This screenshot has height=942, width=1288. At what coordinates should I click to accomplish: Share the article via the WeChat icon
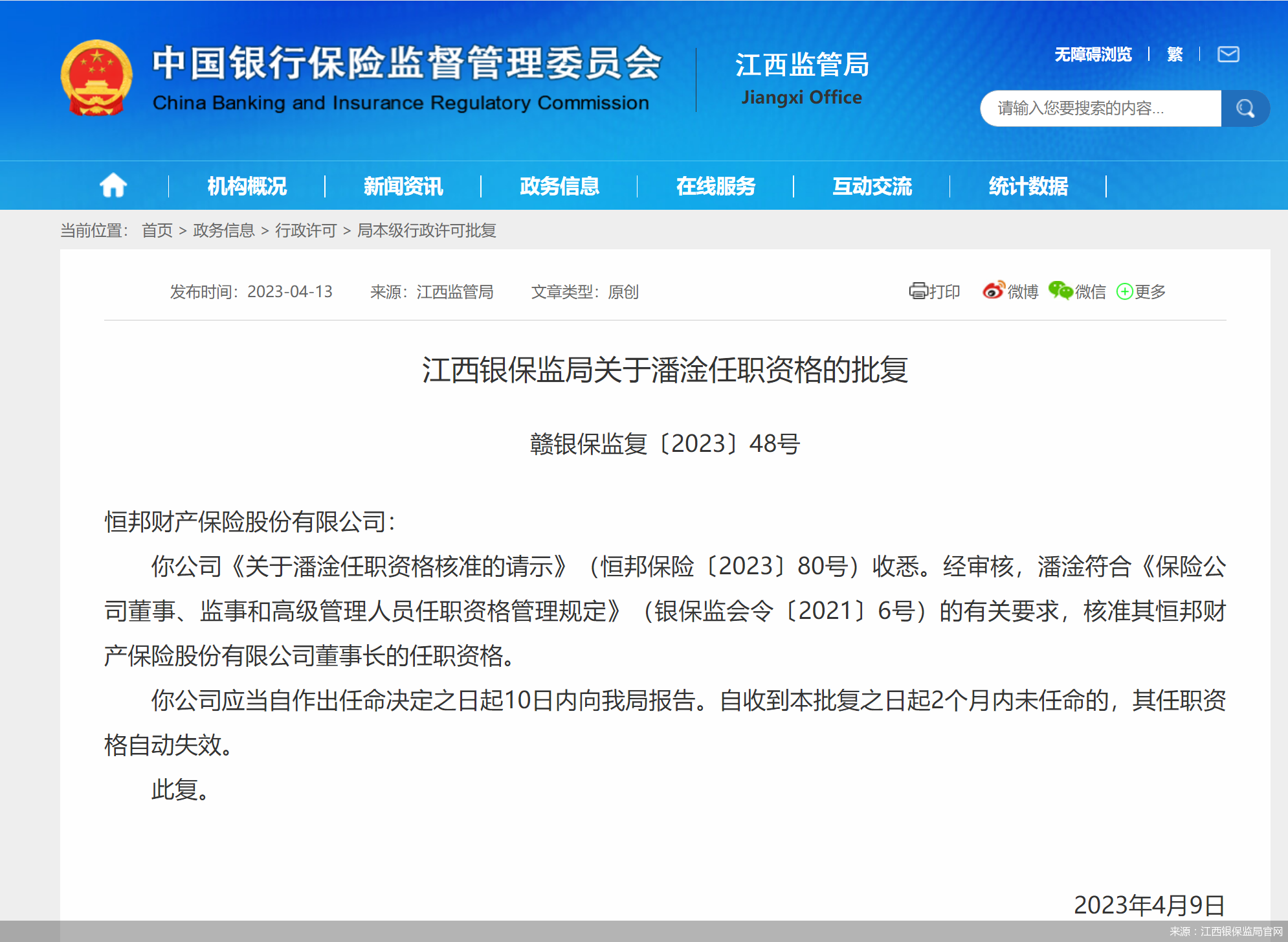click(x=1060, y=292)
